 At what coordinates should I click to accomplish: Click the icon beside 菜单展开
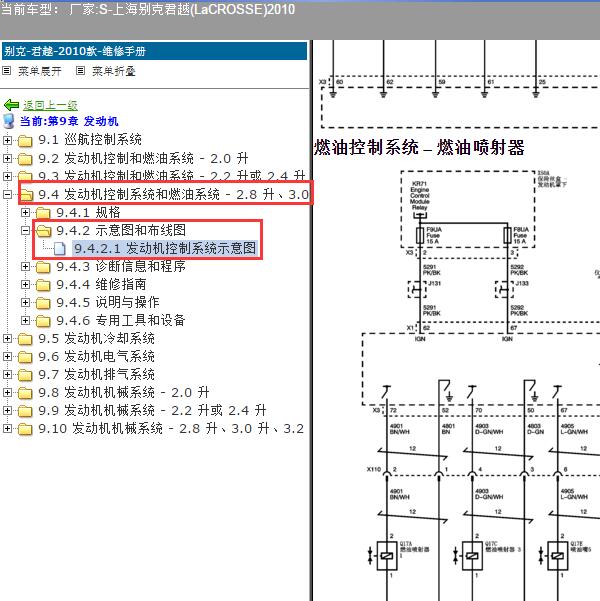tap(7, 71)
